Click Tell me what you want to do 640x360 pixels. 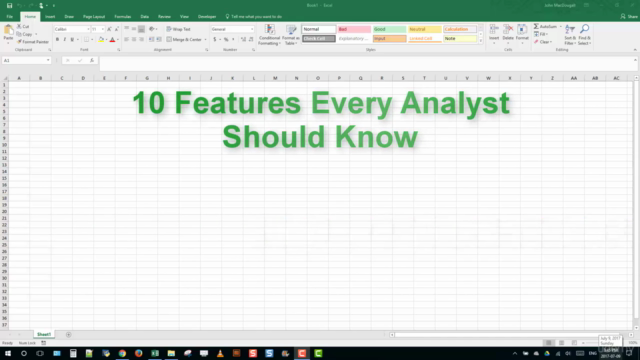(x=253, y=17)
